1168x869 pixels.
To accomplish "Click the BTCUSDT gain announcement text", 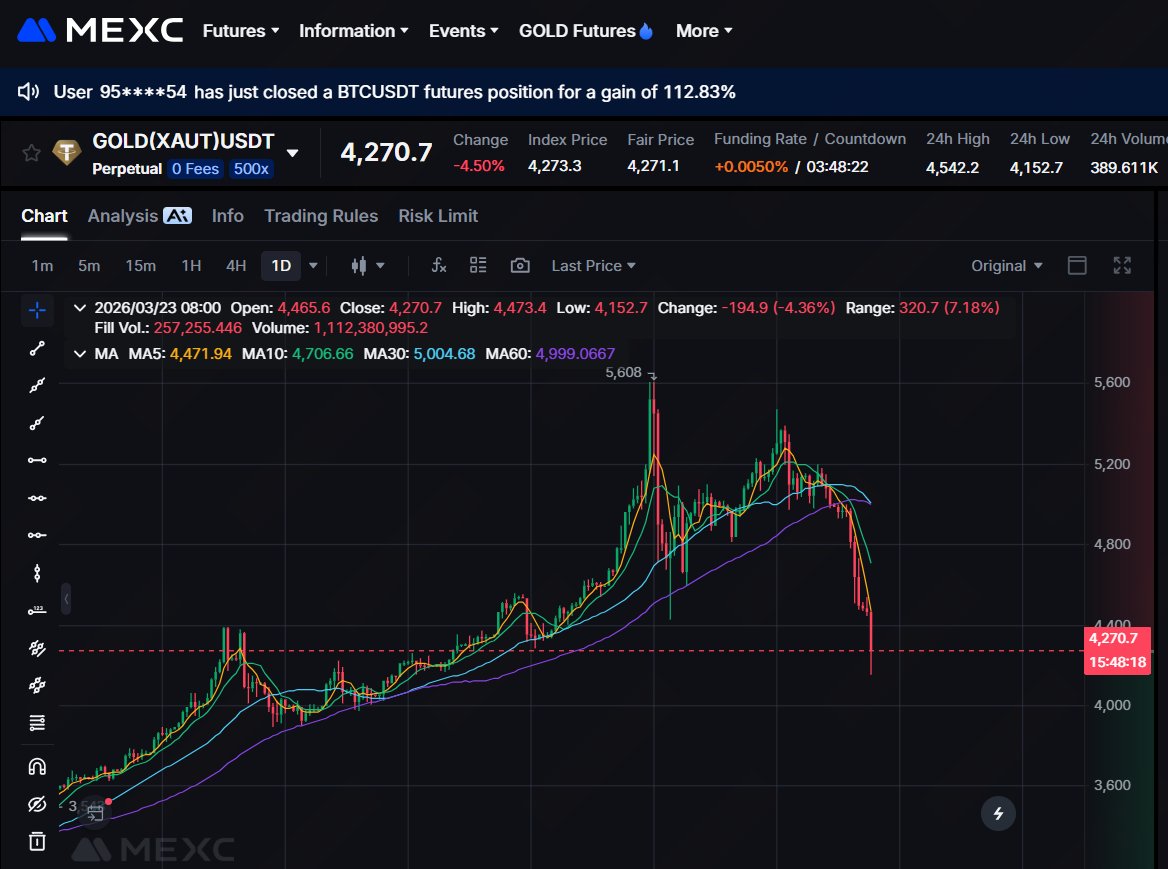I will tap(394, 92).
